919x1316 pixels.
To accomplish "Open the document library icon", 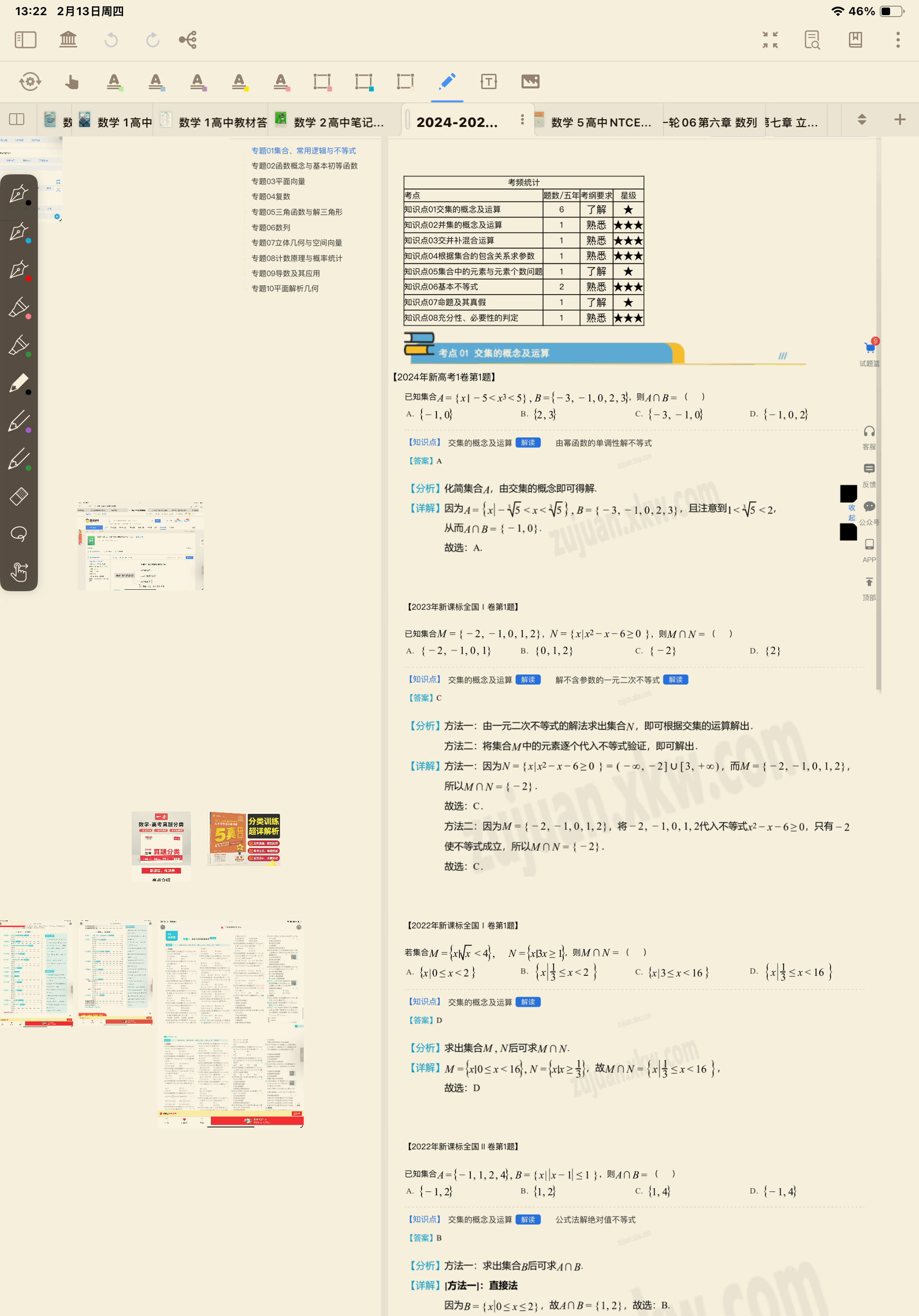I will pos(68,39).
